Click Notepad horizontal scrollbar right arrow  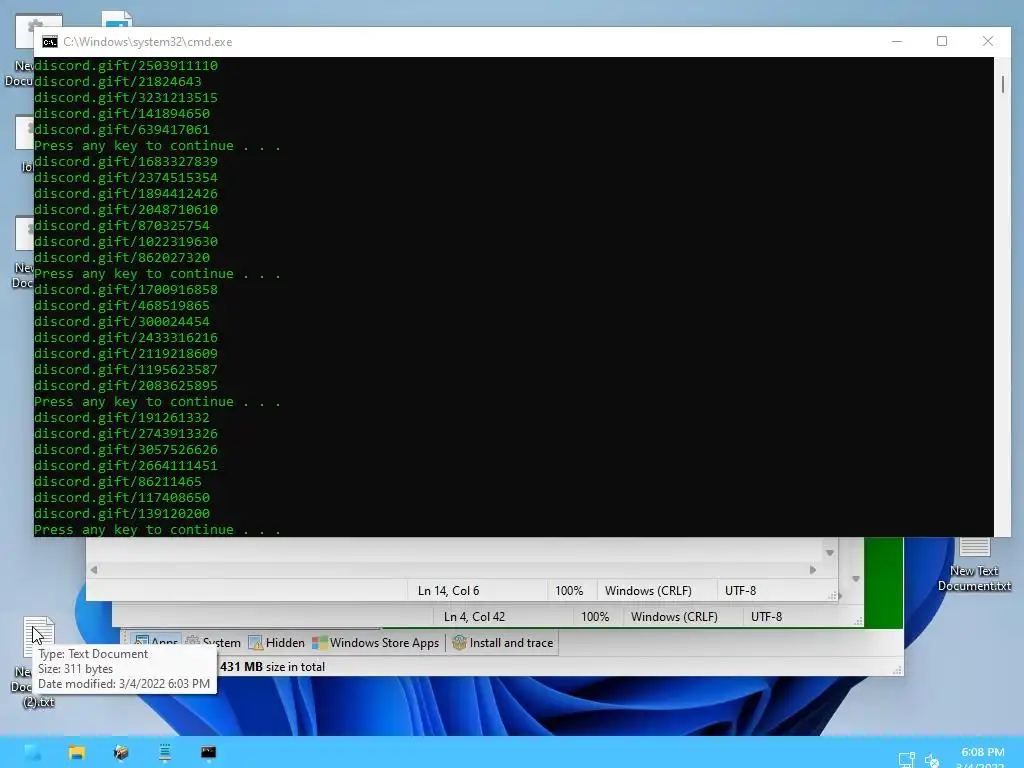click(x=812, y=569)
